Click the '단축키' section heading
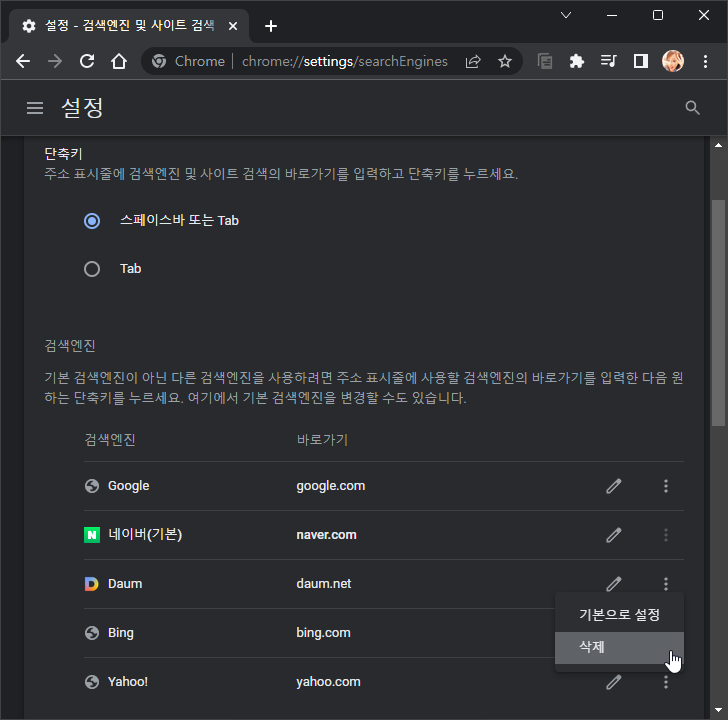Screen dimensions: 728x720 pyautogui.click(x=63, y=154)
